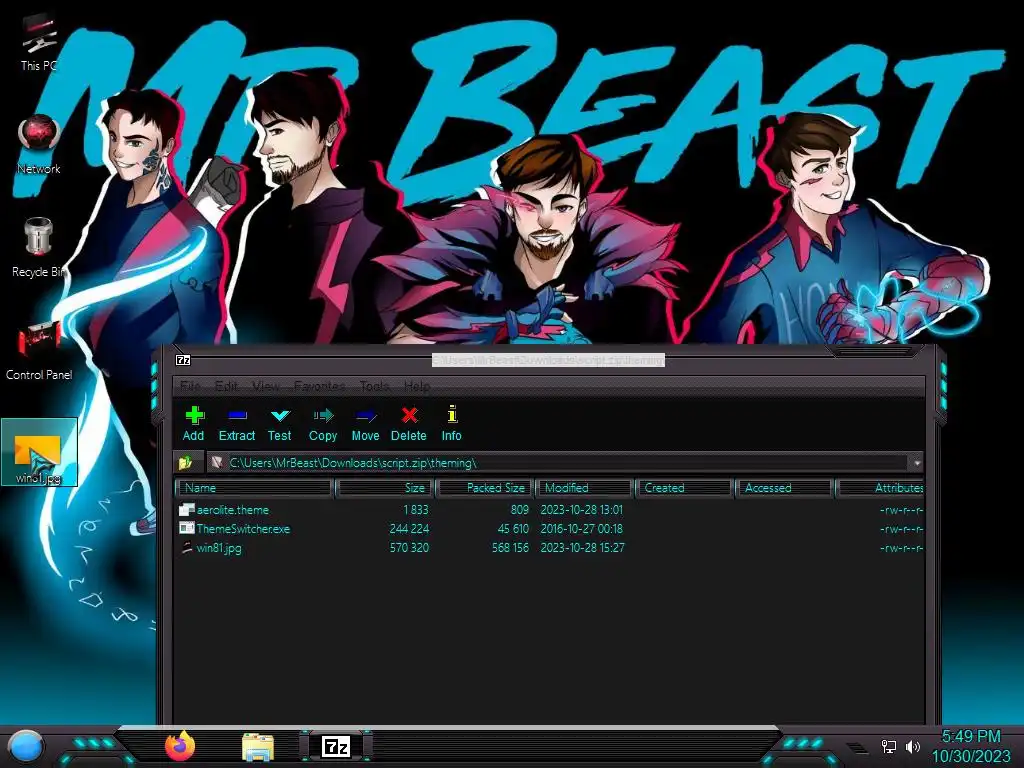Click size value 570 320
The image size is (1024, 768).
[x=409, y=547]
